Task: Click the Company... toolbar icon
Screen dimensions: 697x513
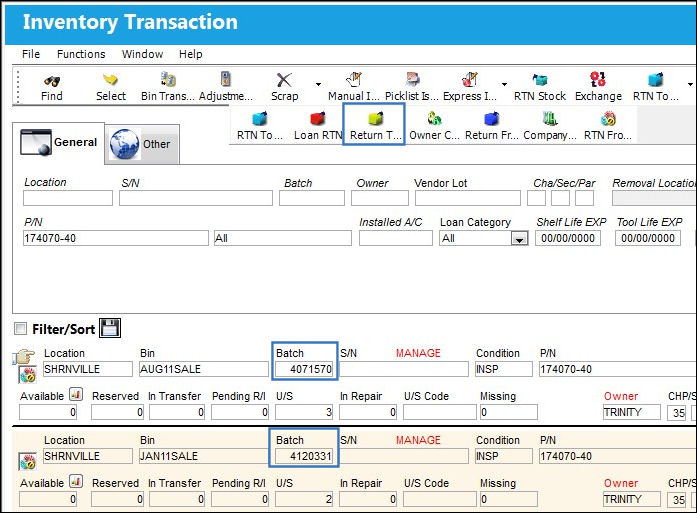Action: (x=550, y=118)
